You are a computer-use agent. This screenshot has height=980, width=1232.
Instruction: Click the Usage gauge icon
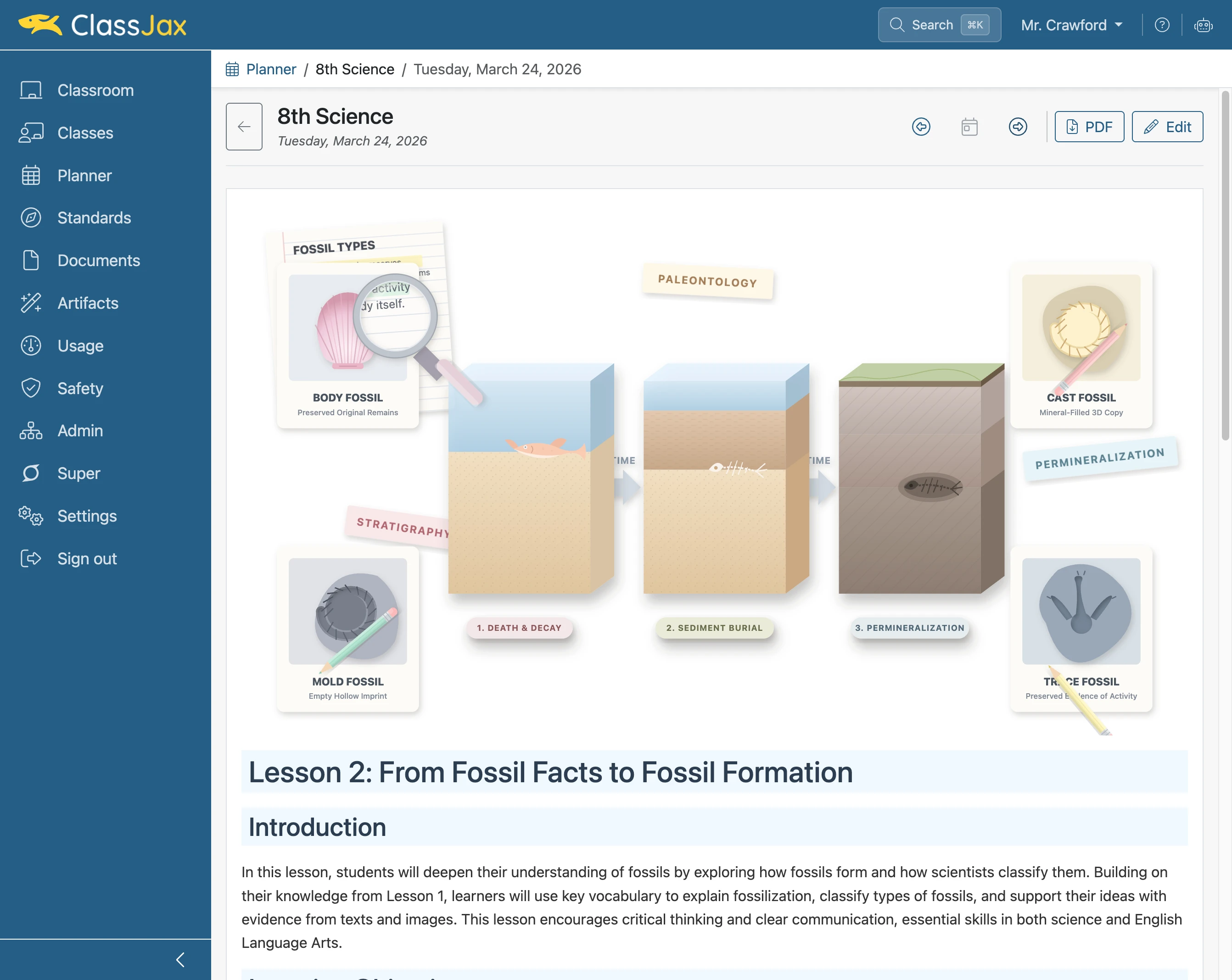tap(31, 345)
